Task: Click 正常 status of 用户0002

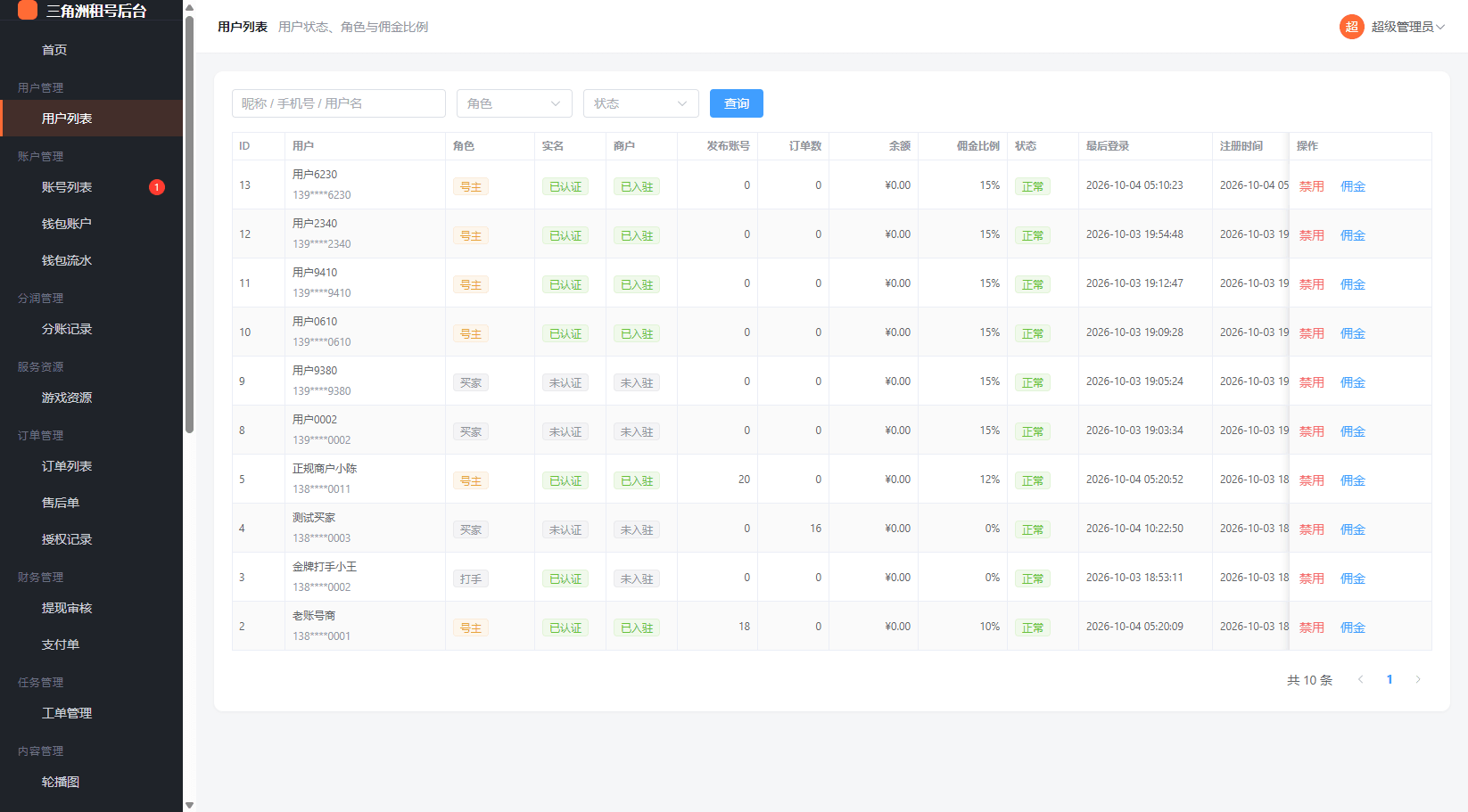Action: [1033, 432]
